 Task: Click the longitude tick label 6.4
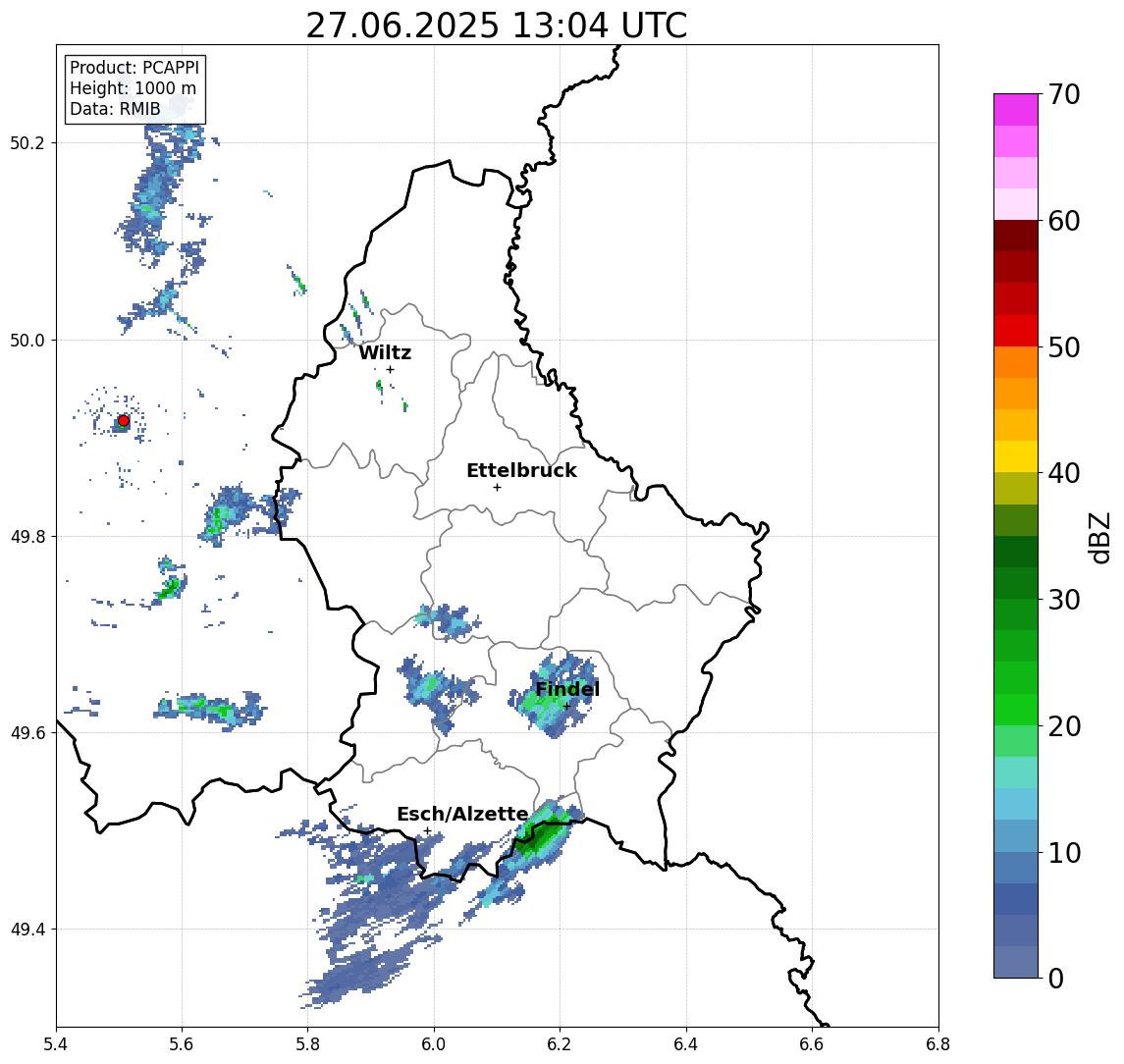pyautogui.click(x=686, y=1044)
